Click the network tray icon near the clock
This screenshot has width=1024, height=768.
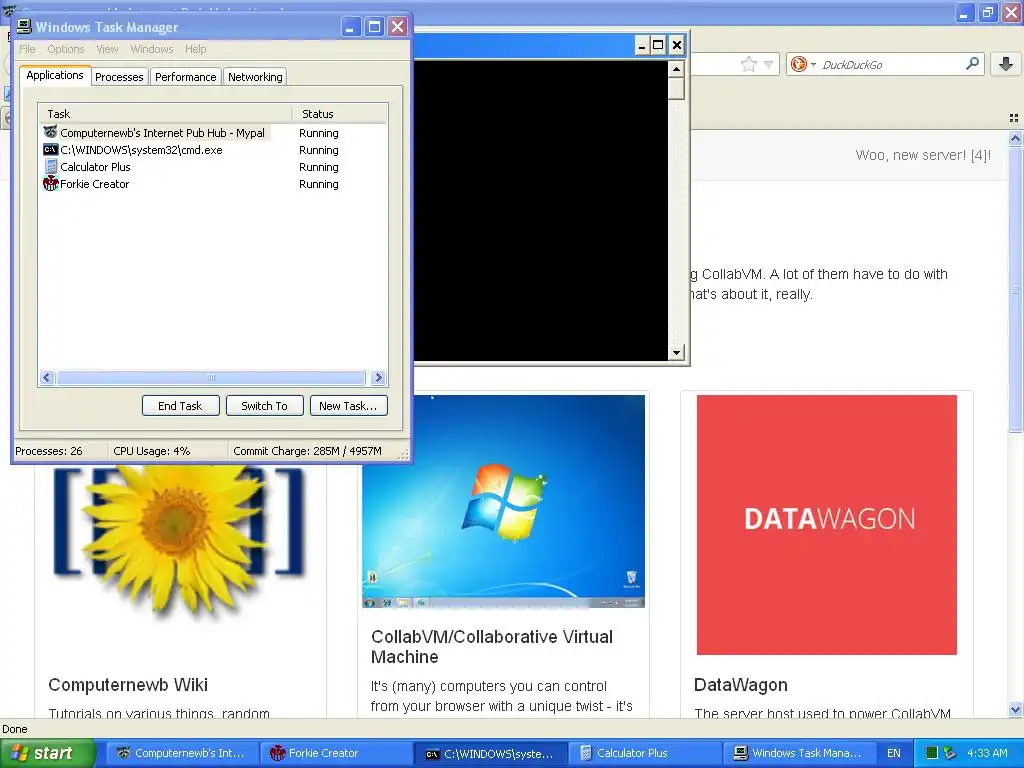pyautogui.click(x=950, y=753)
